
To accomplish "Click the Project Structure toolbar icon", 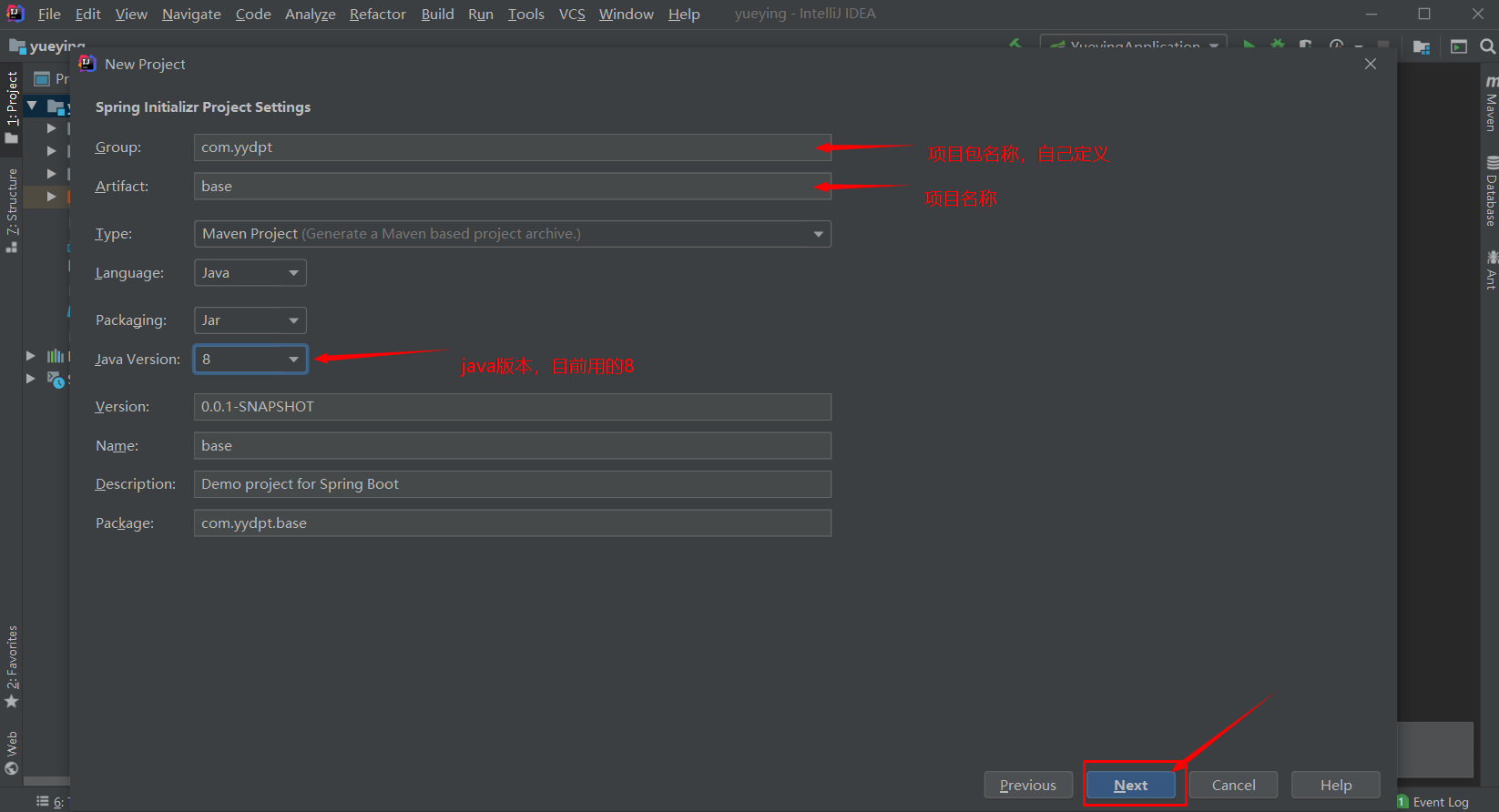I will pyautogui.click(x=1422, y=46).
